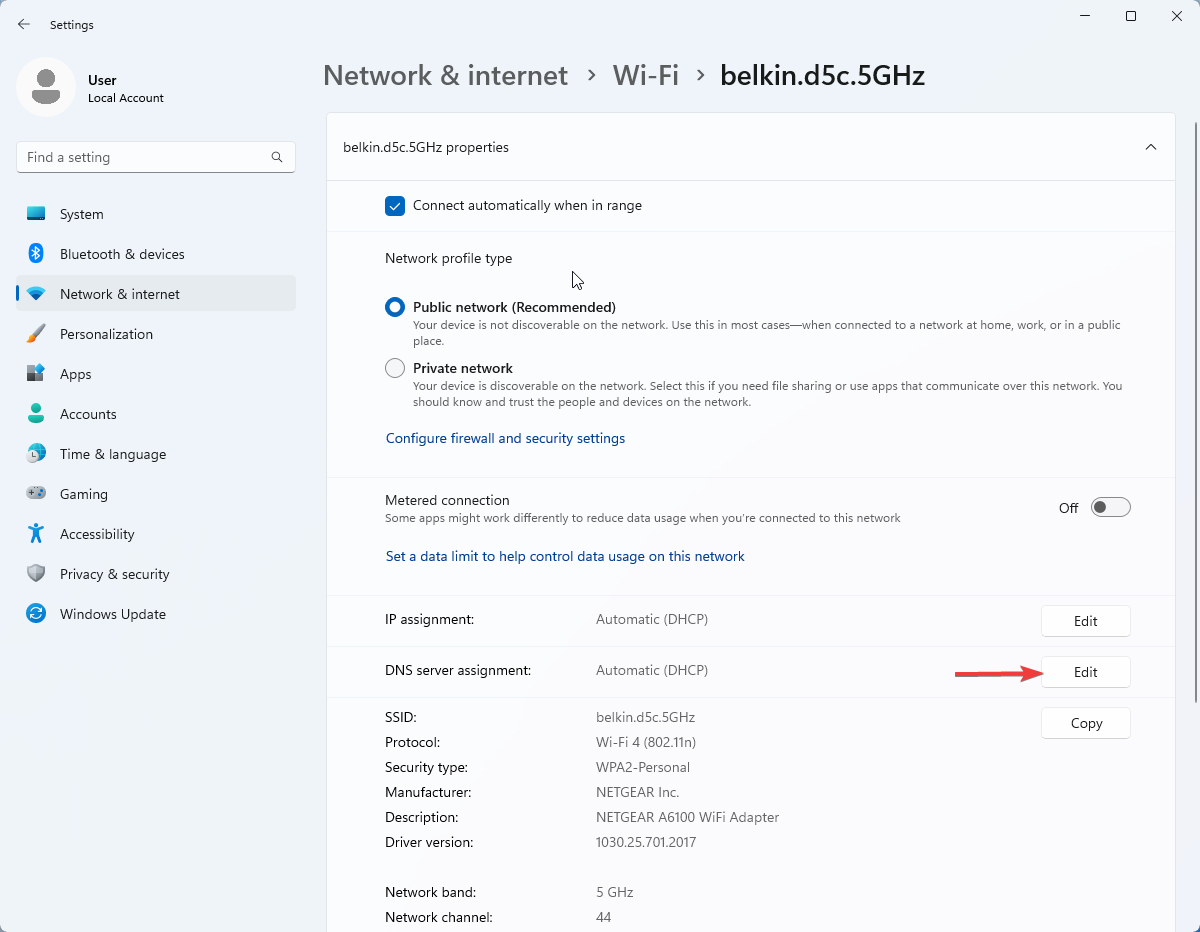Collapse the belkin.d5c.5GHz properties section
Image resolution: width=1200 pixels, height=932 pixels.
pyautogui.click(x=1150, y=146)
